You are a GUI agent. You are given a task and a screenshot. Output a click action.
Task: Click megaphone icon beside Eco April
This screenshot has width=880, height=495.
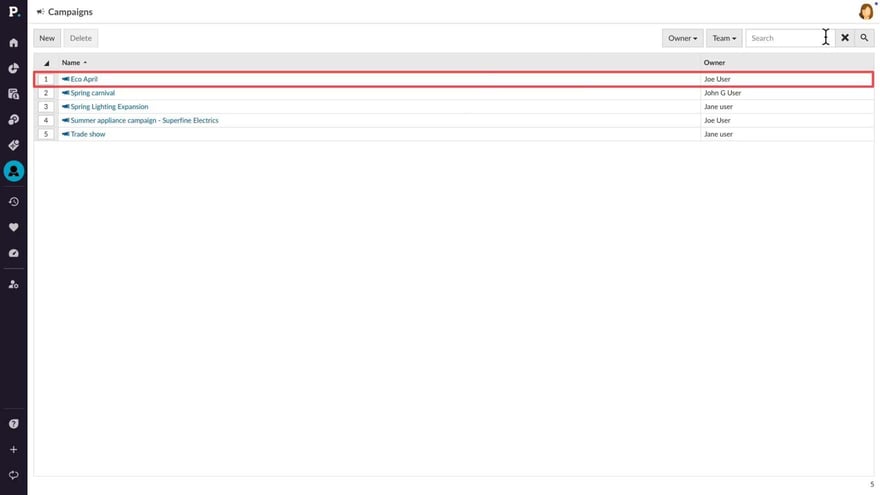click(x=66, y=79)
